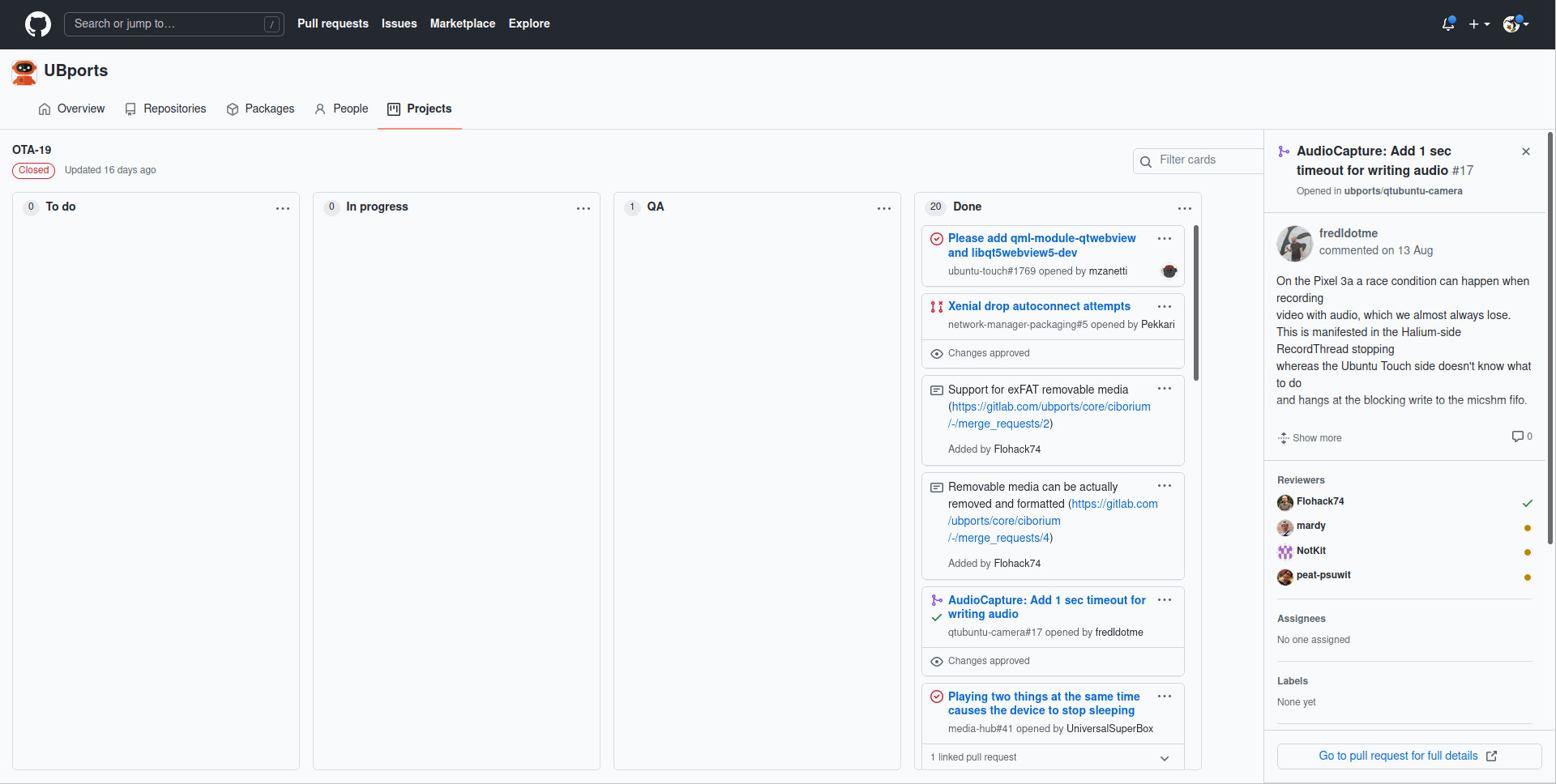
Task: Open the QA column options menu
Action: 884,208
